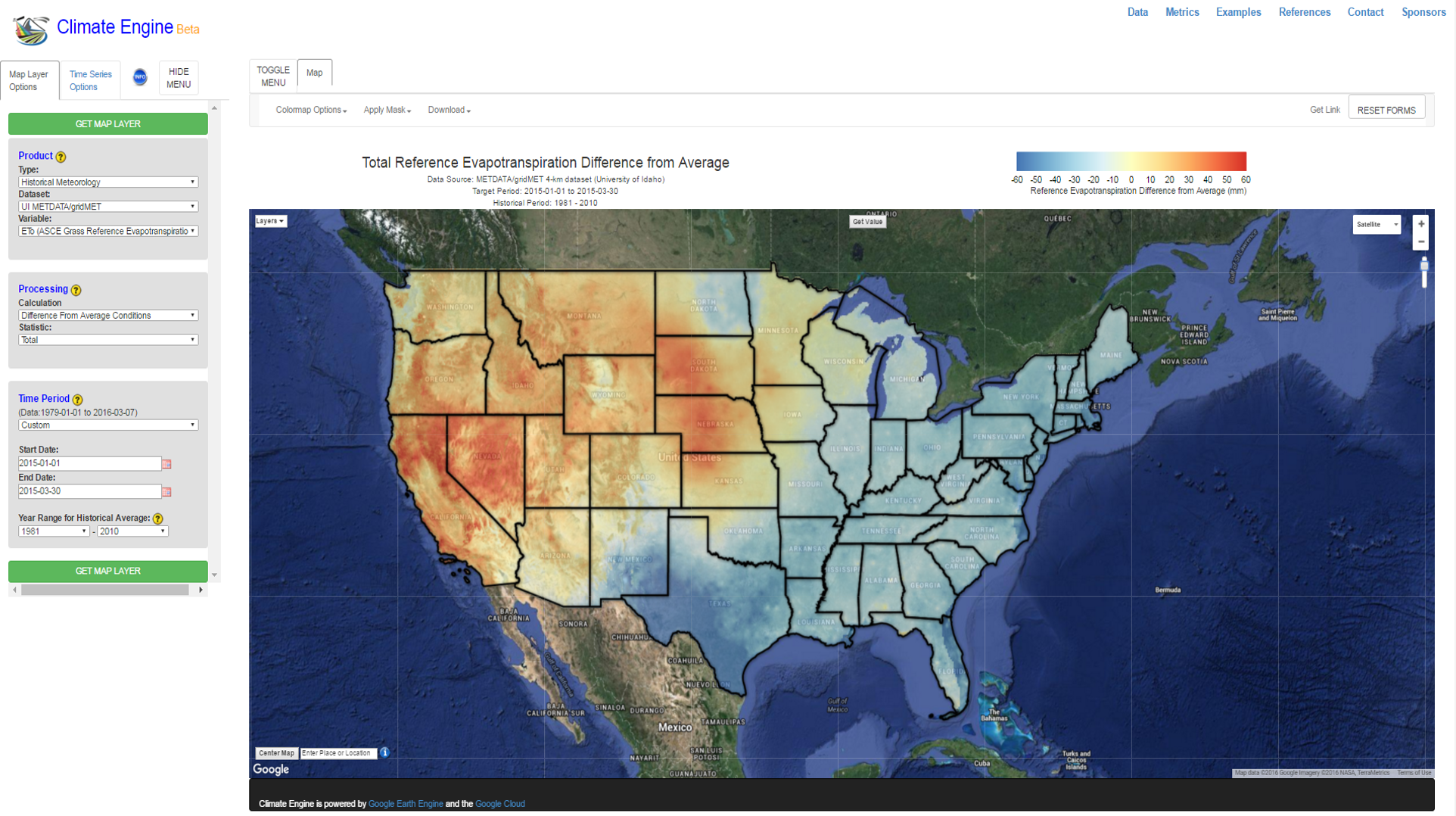Click Enter Place or Location field
Viewport: 1456px width, 816px height.
click(338, 753)
